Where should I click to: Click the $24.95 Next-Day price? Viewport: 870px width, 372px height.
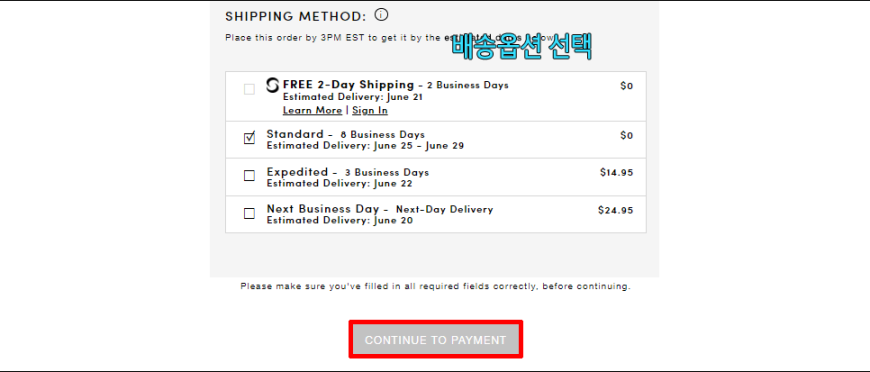point(616,210)
